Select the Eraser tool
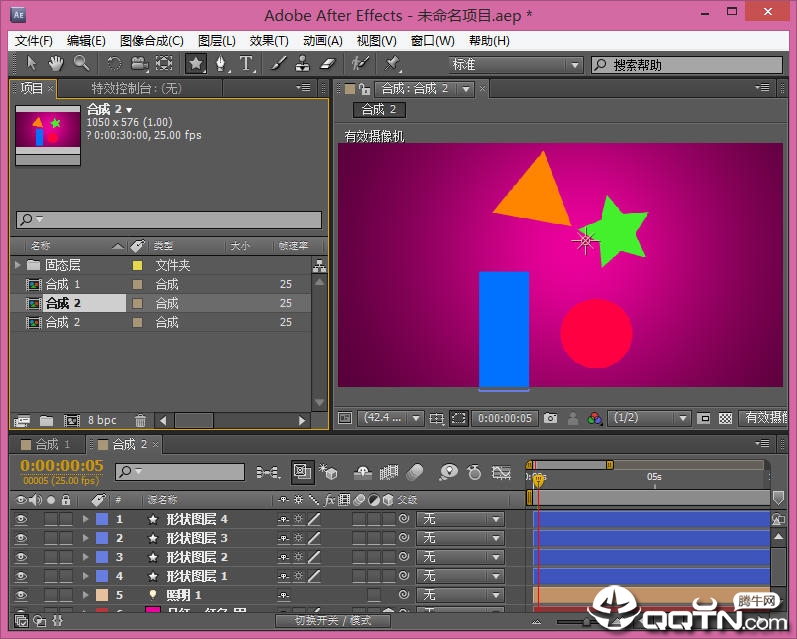 328,64
